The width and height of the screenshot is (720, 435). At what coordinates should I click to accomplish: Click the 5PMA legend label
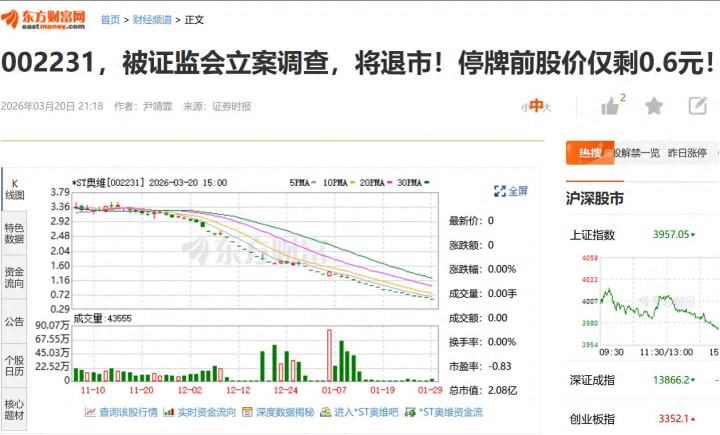(299, 183)
